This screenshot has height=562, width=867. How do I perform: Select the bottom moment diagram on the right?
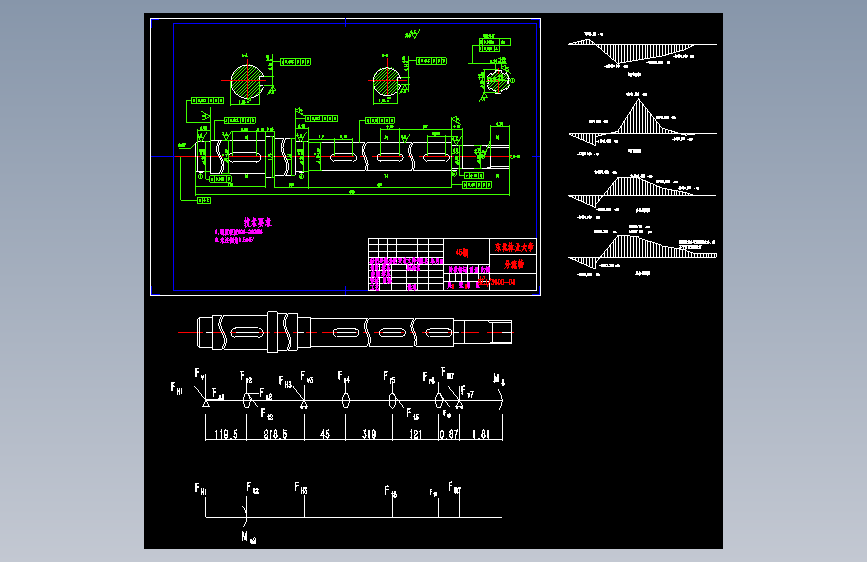coord(642,252)
